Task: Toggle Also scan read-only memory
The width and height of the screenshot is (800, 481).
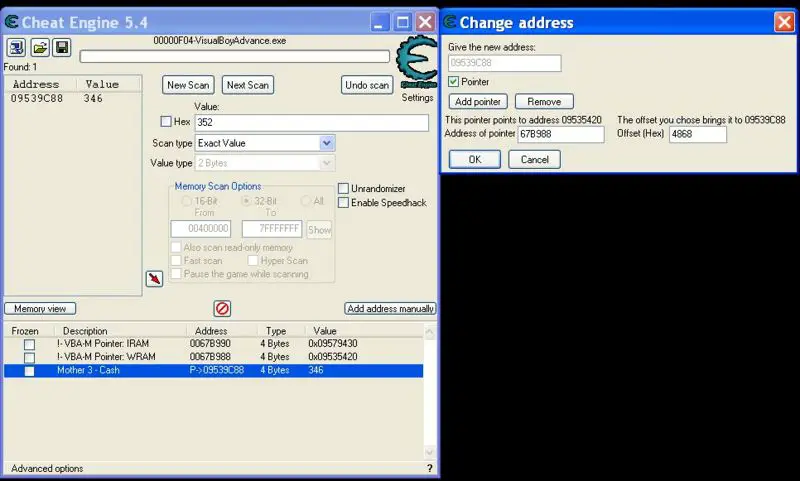Action: [x=176, y=247]
